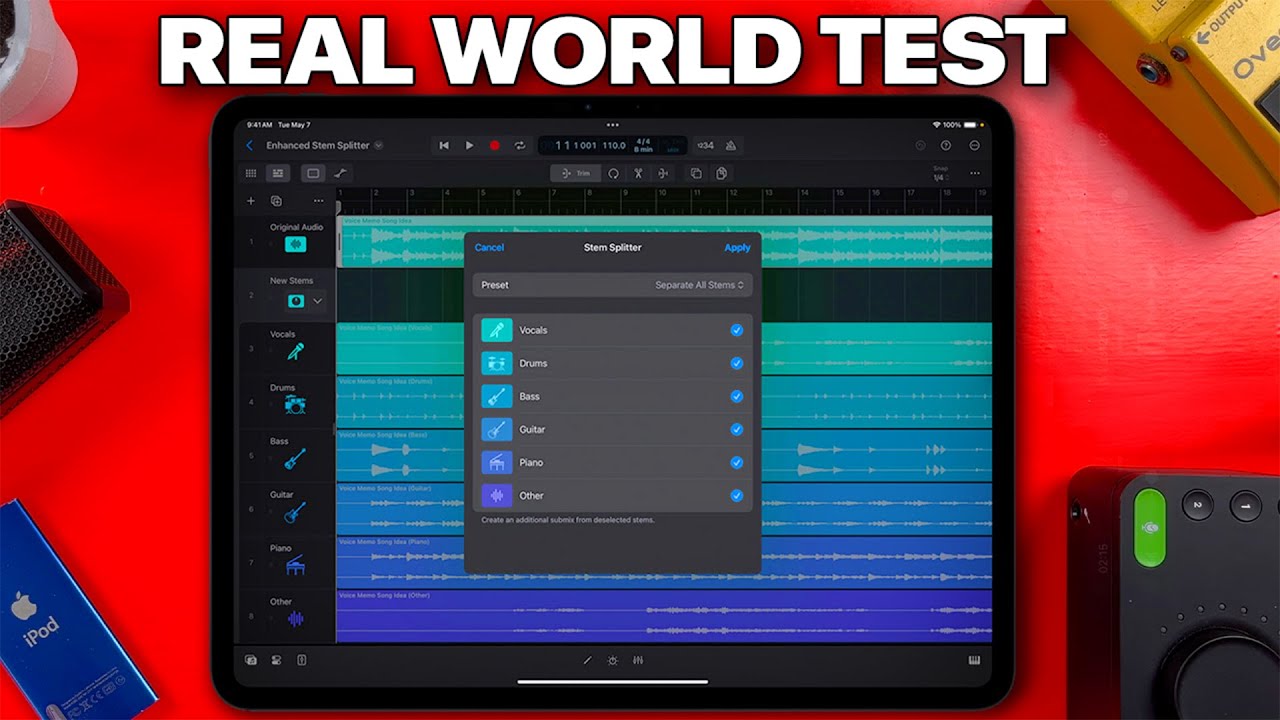Start playback with the Play button
This screenshot has width=1280, height=720.
(x=470, y=146)
